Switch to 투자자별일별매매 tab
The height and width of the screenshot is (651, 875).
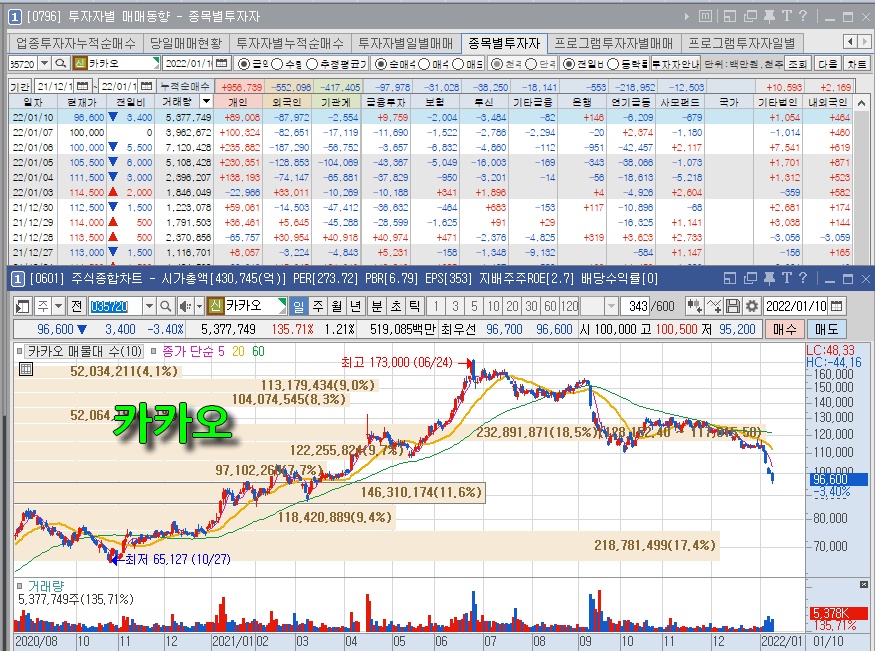tap(406, 43)
